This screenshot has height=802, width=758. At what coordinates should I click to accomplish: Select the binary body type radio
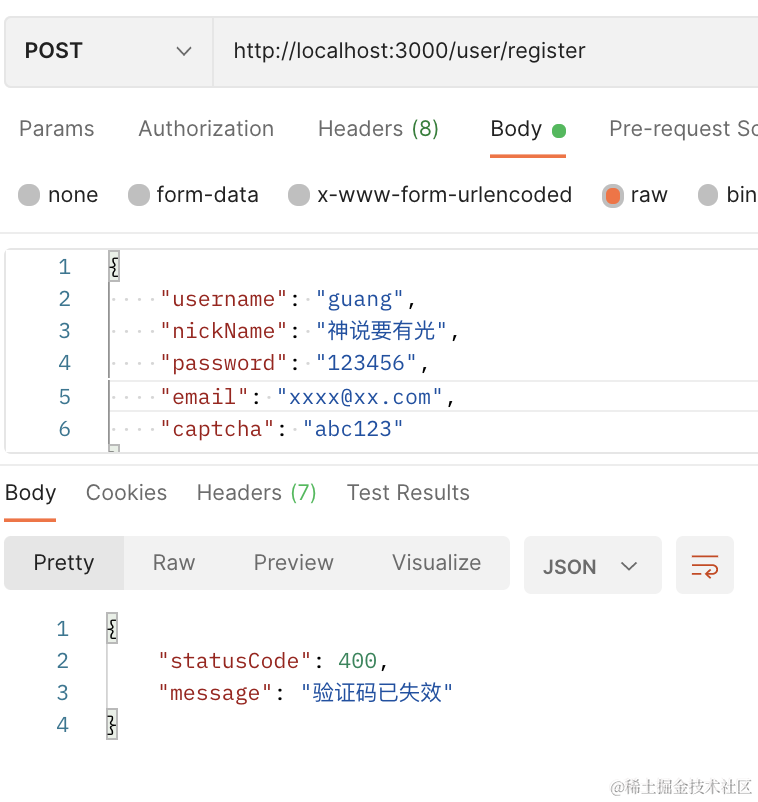[708, 195]
